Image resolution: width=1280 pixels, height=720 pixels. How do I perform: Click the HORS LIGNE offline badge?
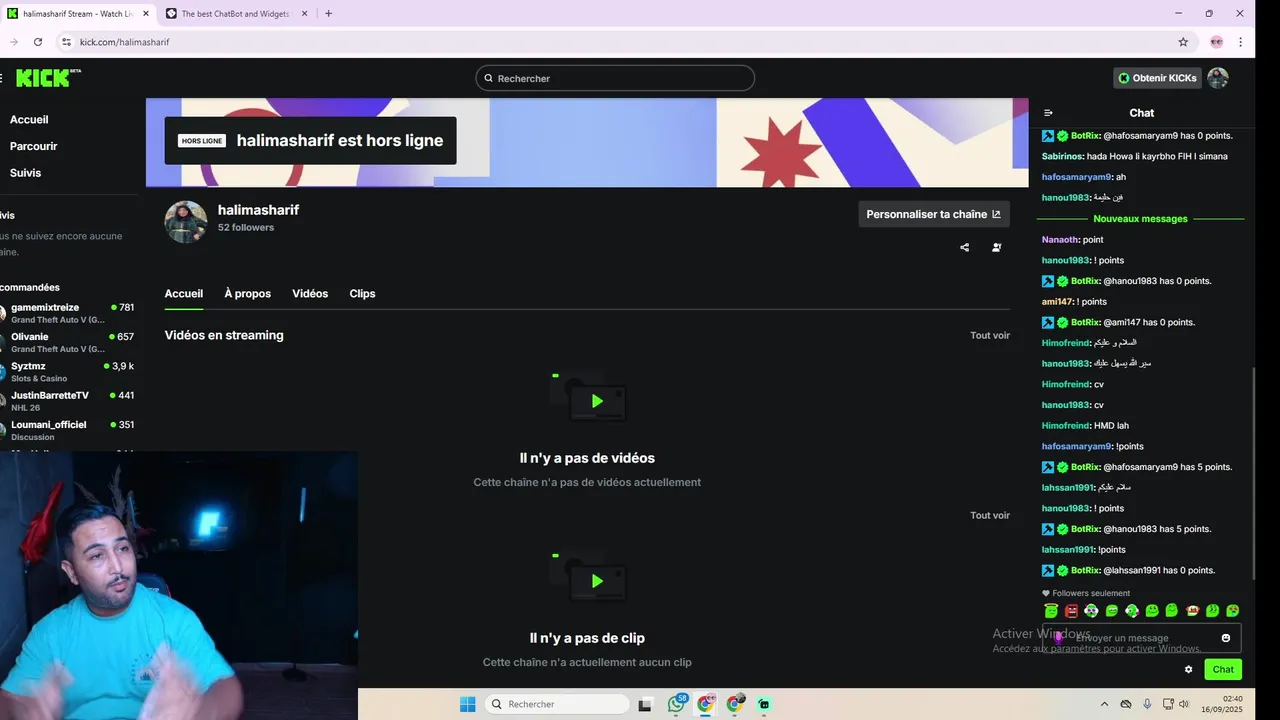pos(202,141)
